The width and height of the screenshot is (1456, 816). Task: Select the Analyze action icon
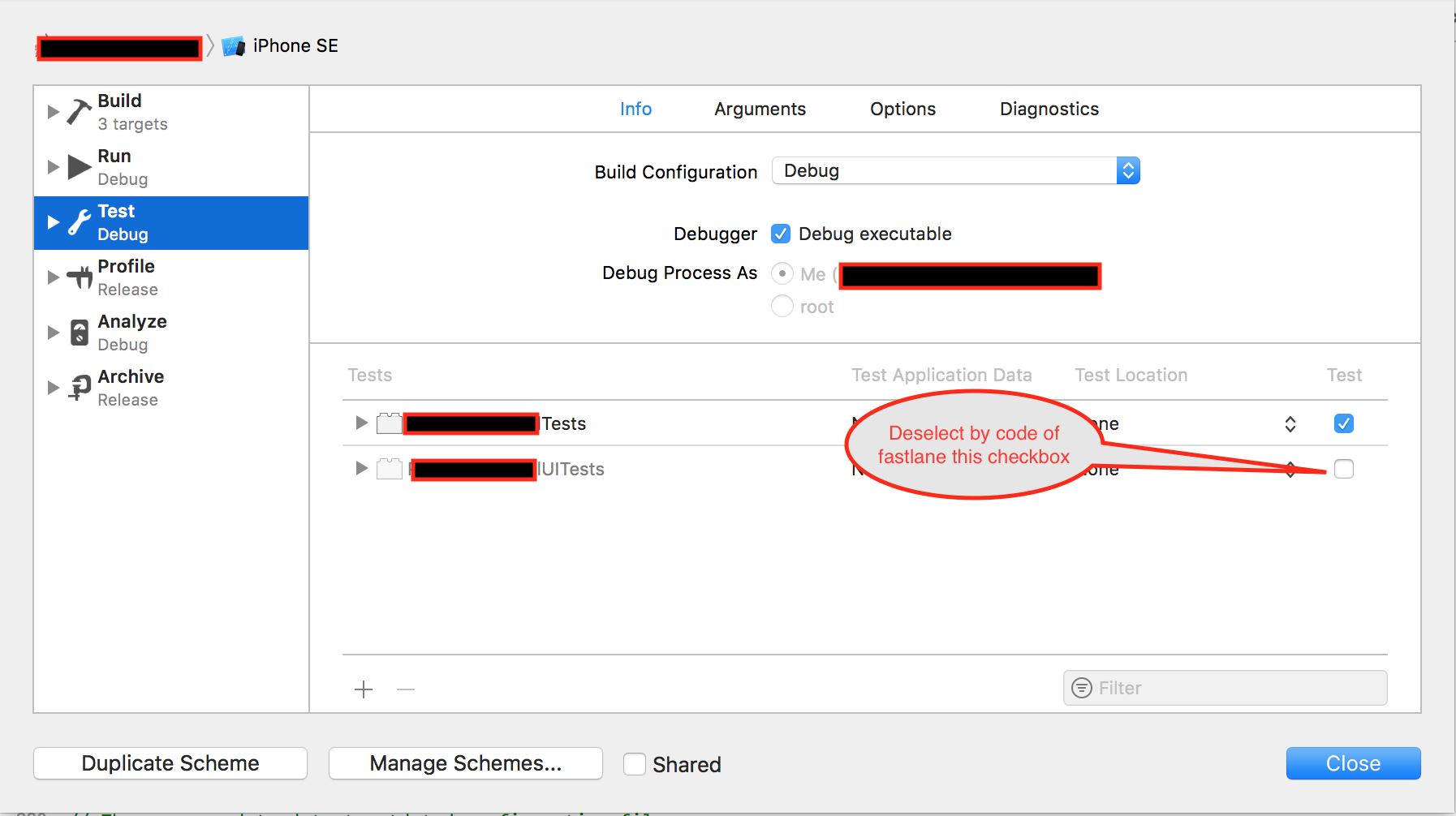coord(78,332)
